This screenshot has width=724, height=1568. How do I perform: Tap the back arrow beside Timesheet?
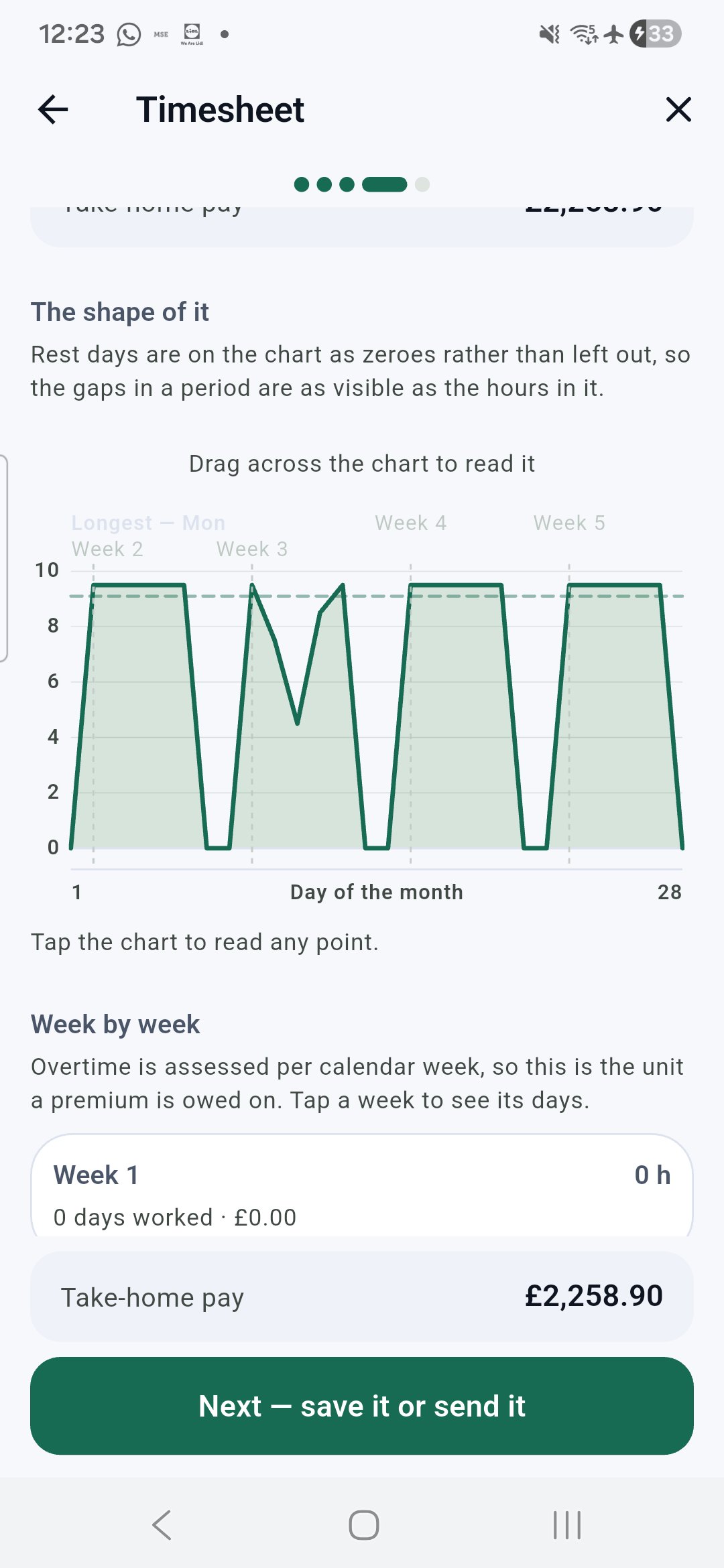53,109
